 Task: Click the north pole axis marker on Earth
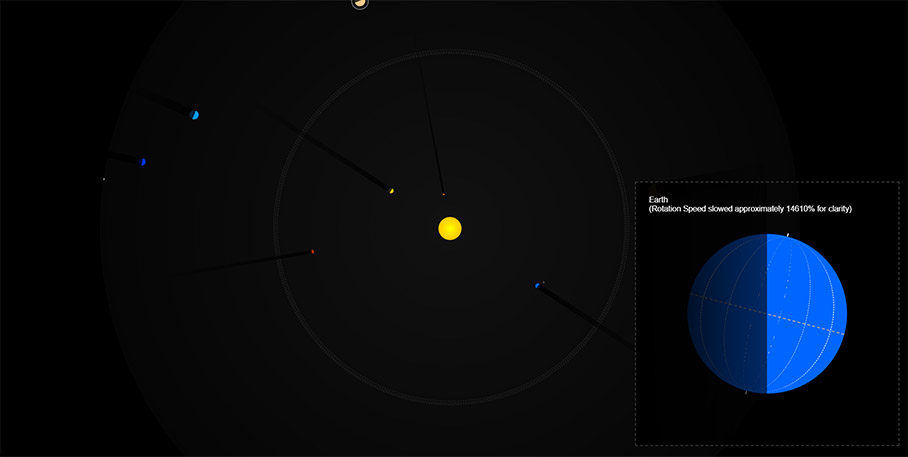(788, 235)
